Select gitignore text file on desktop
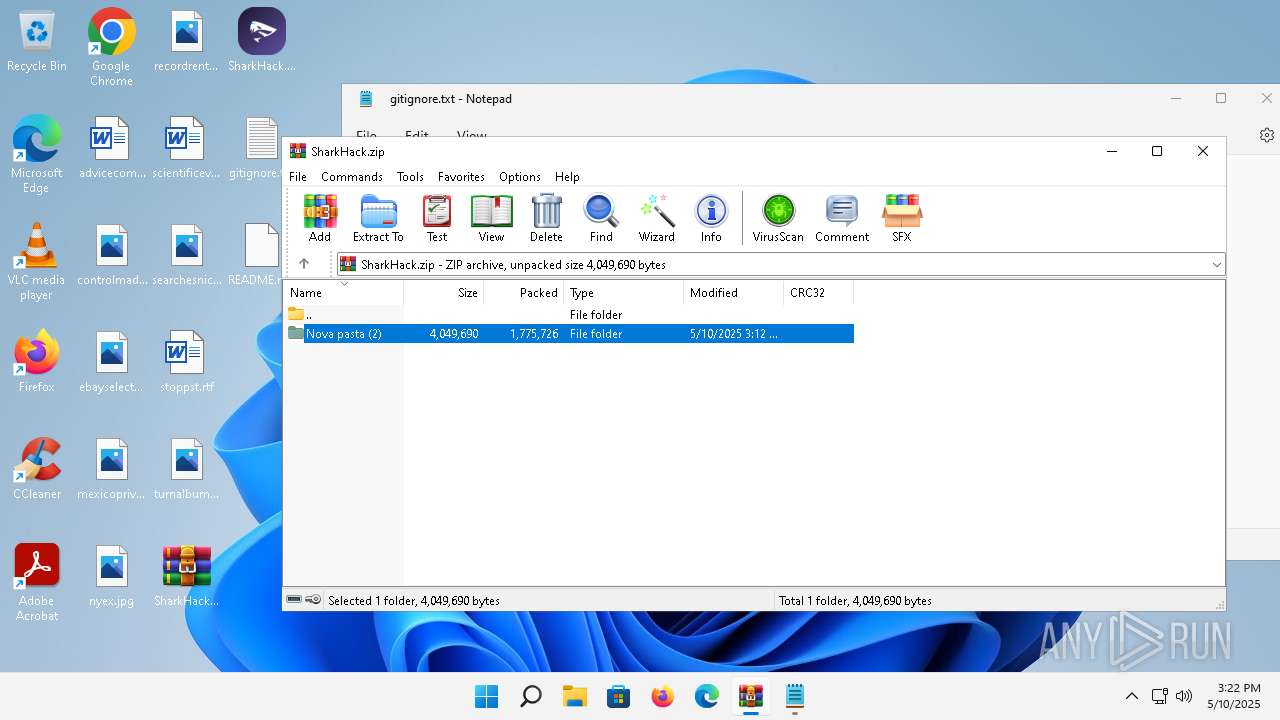This screenshot has height=720, width=1280. click(258, 147)
